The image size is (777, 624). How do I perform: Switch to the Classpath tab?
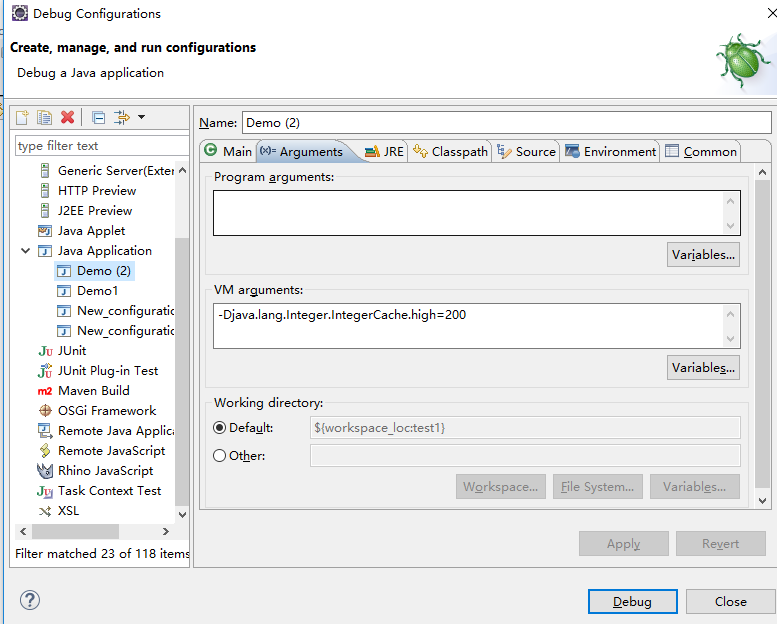(450, 152)
